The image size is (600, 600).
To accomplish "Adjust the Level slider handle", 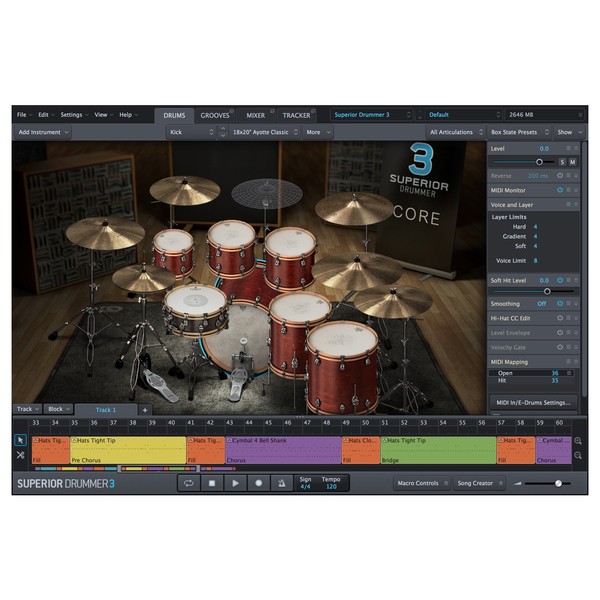I will click(x=539, y=162).
